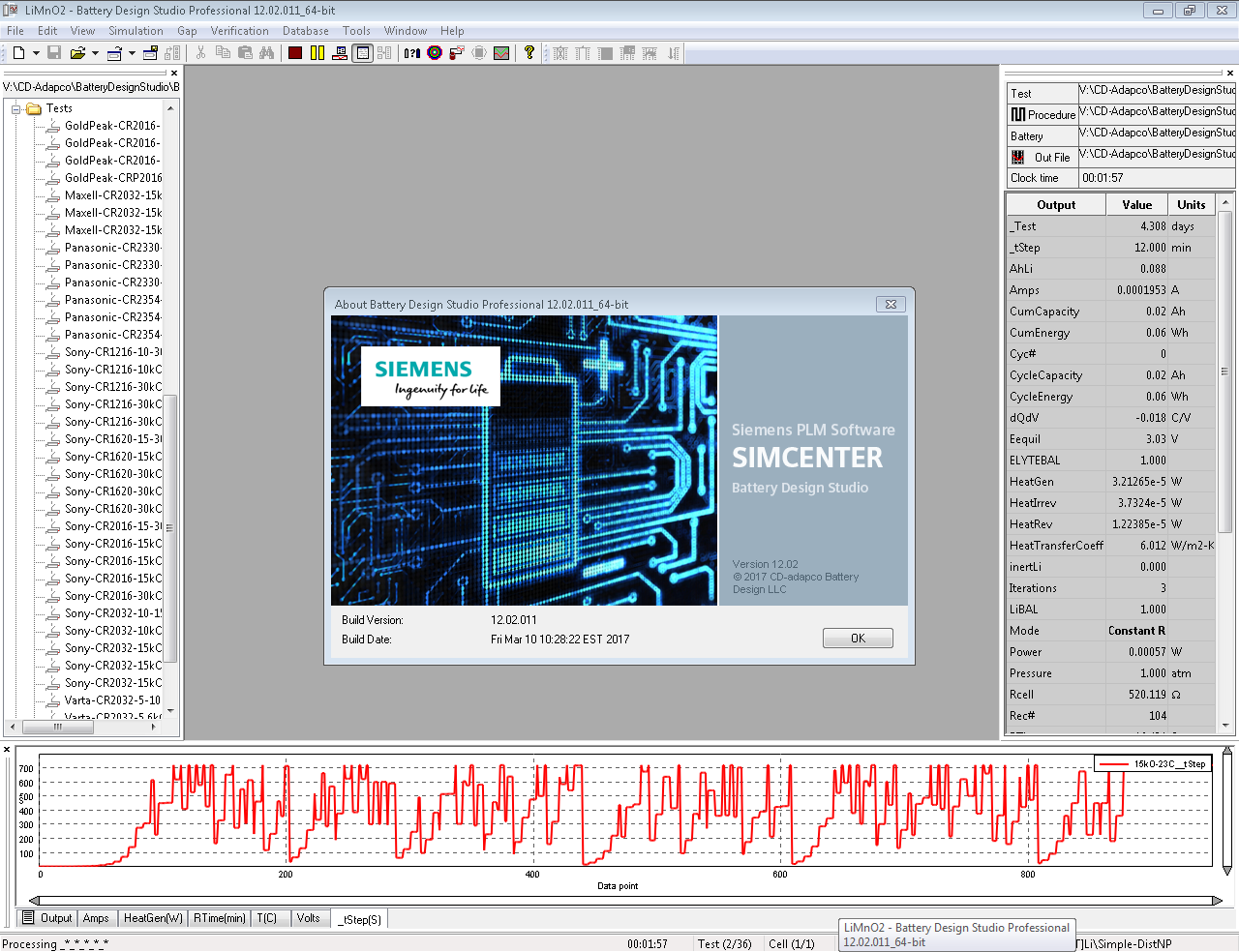The height and width of the screenshot is (952, 1239).
Task: Click the Save floppy disk icon
Action: click(x=54, y=53)
